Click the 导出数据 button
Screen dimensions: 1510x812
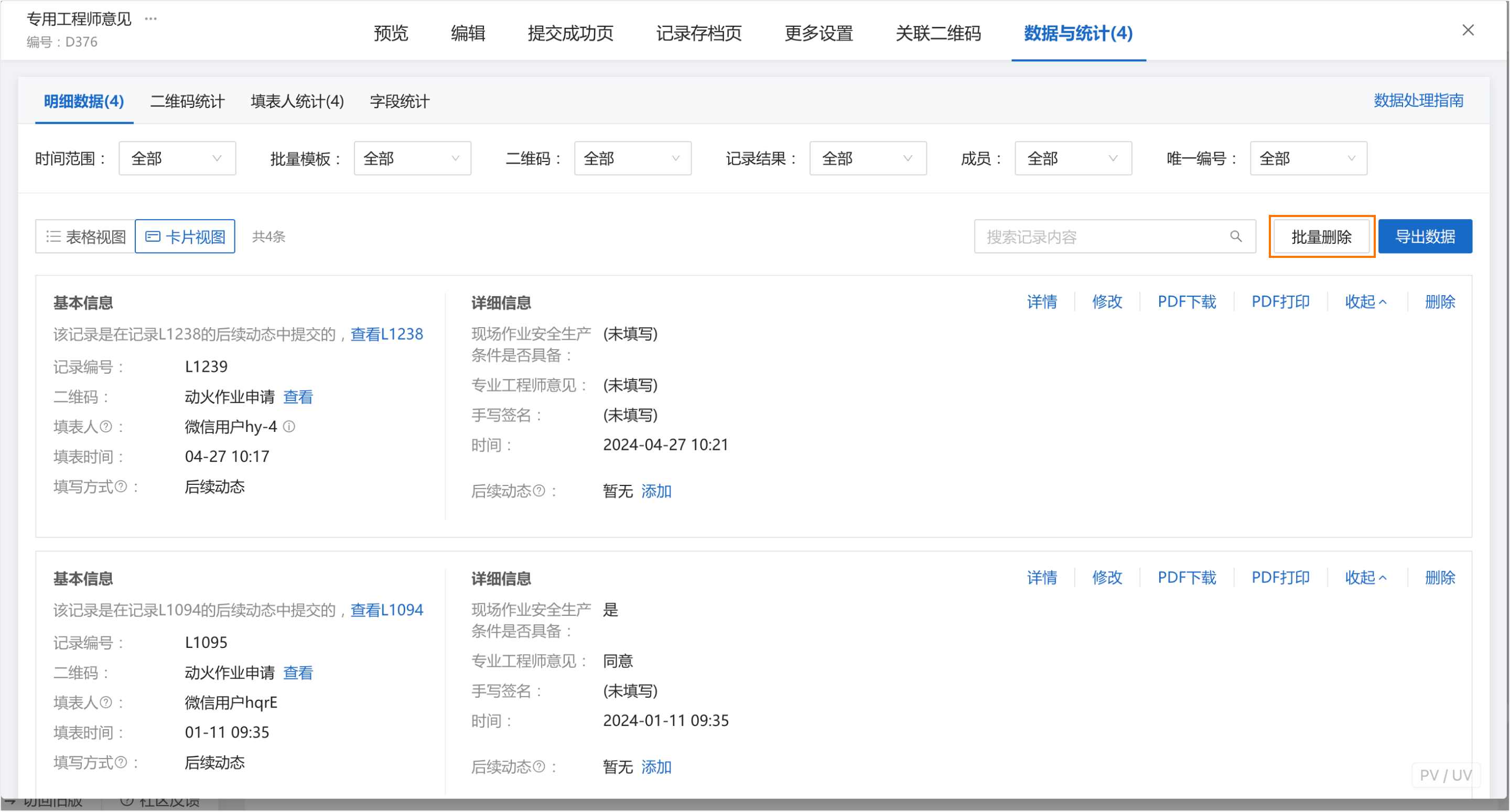(x=1425, y=236)
